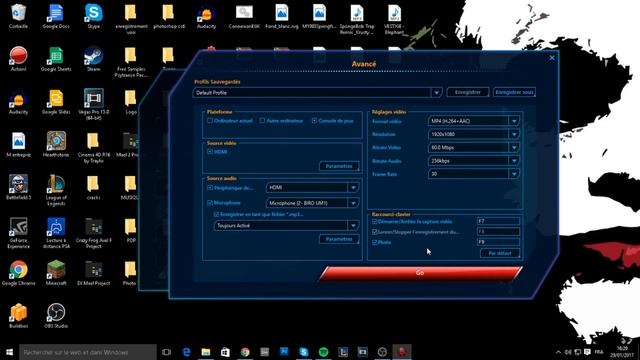This screenshot has height=360, width=640.
Task: Open Paramètres under Source audio
Action: tap(339, 239)
